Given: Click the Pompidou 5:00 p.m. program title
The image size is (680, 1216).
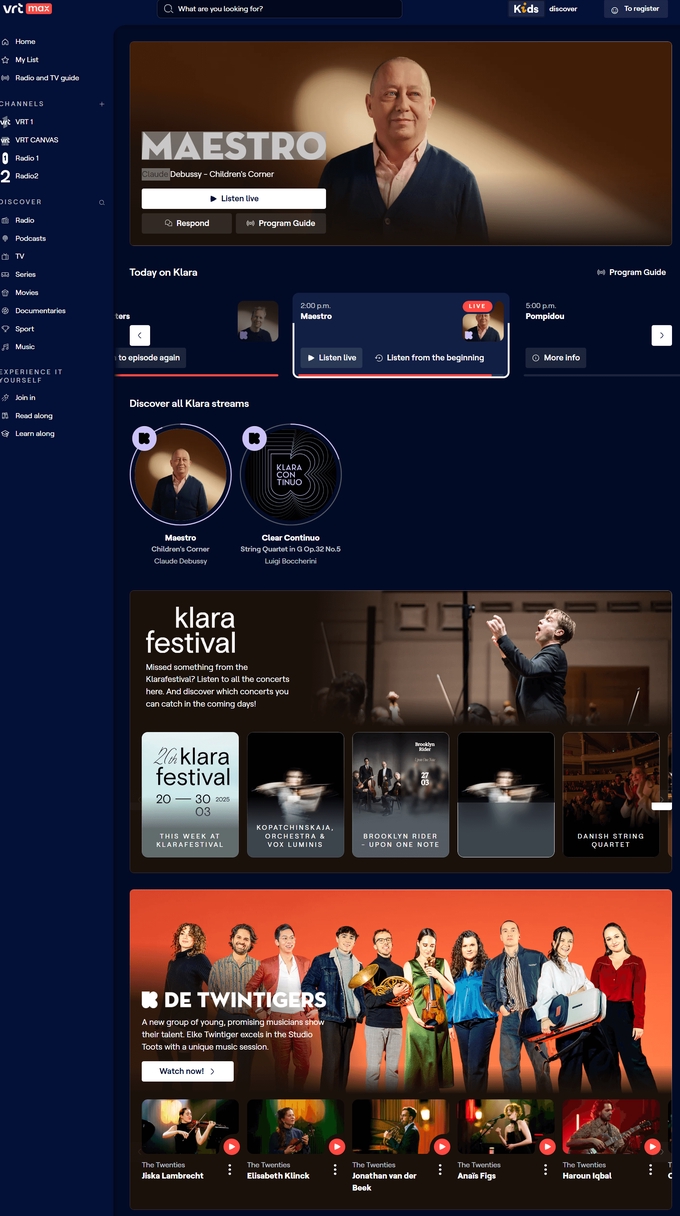Looking at the screenshot, I should (545, 316).
